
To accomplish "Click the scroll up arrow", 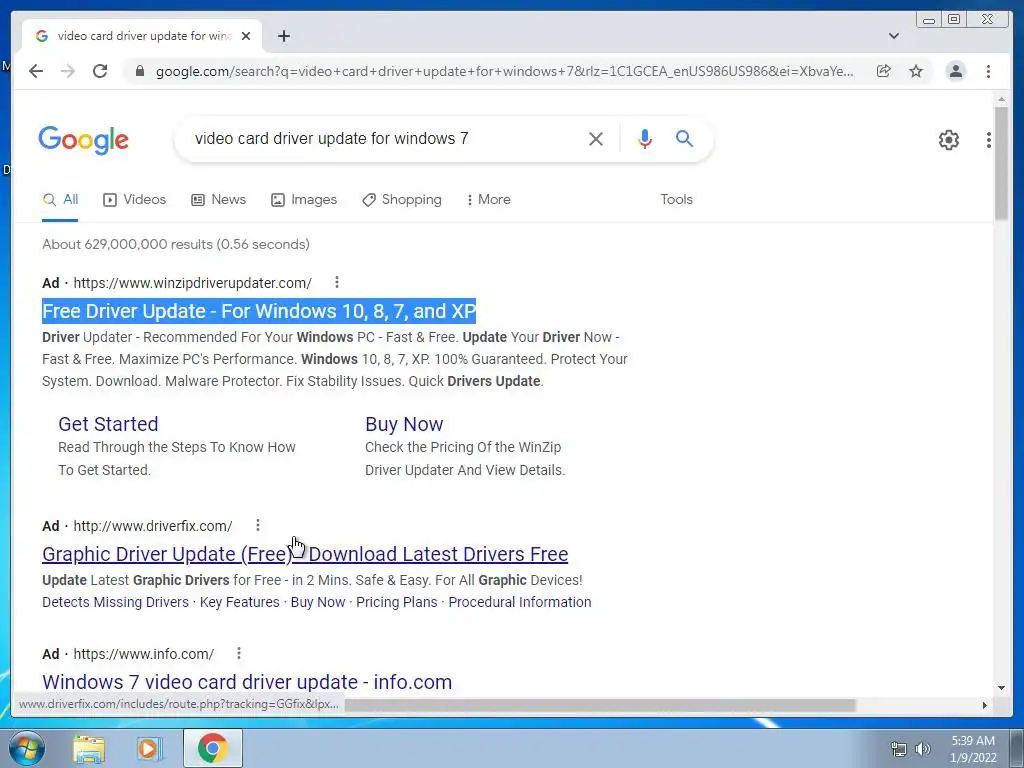I will 1001,99.
